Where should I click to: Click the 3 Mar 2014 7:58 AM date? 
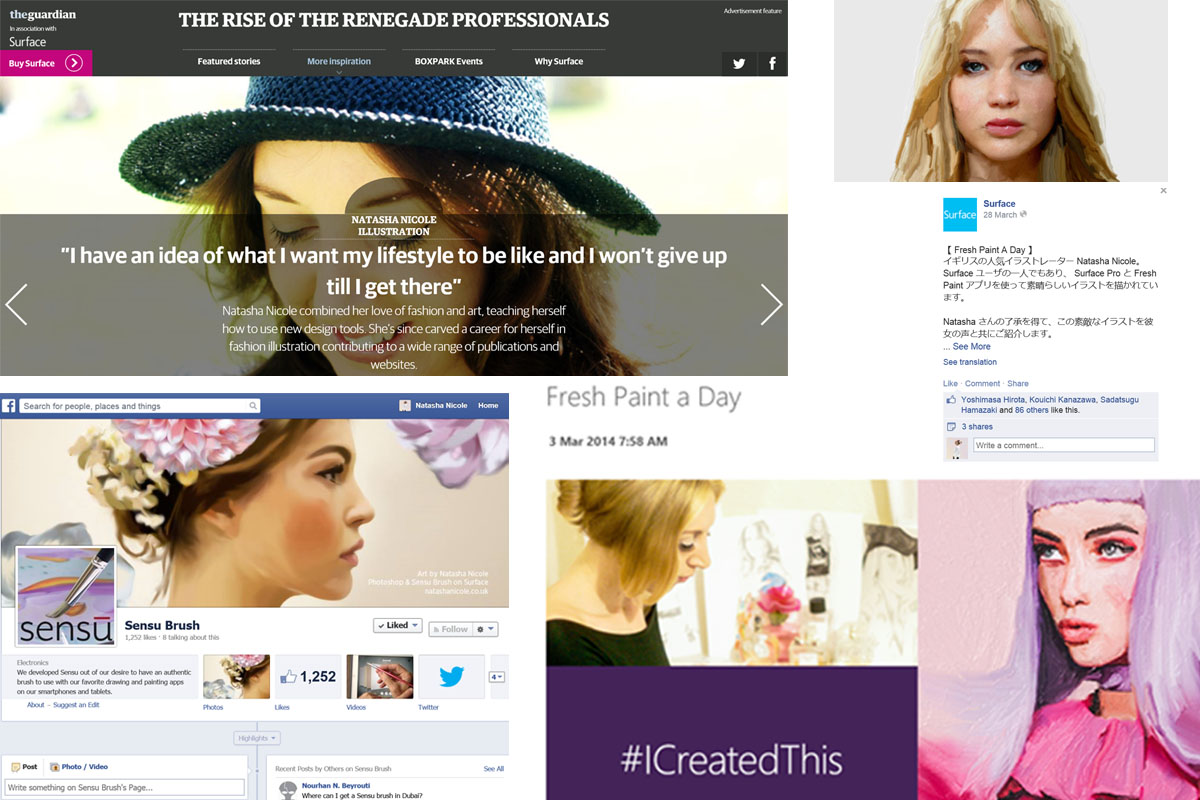[608, 441]
